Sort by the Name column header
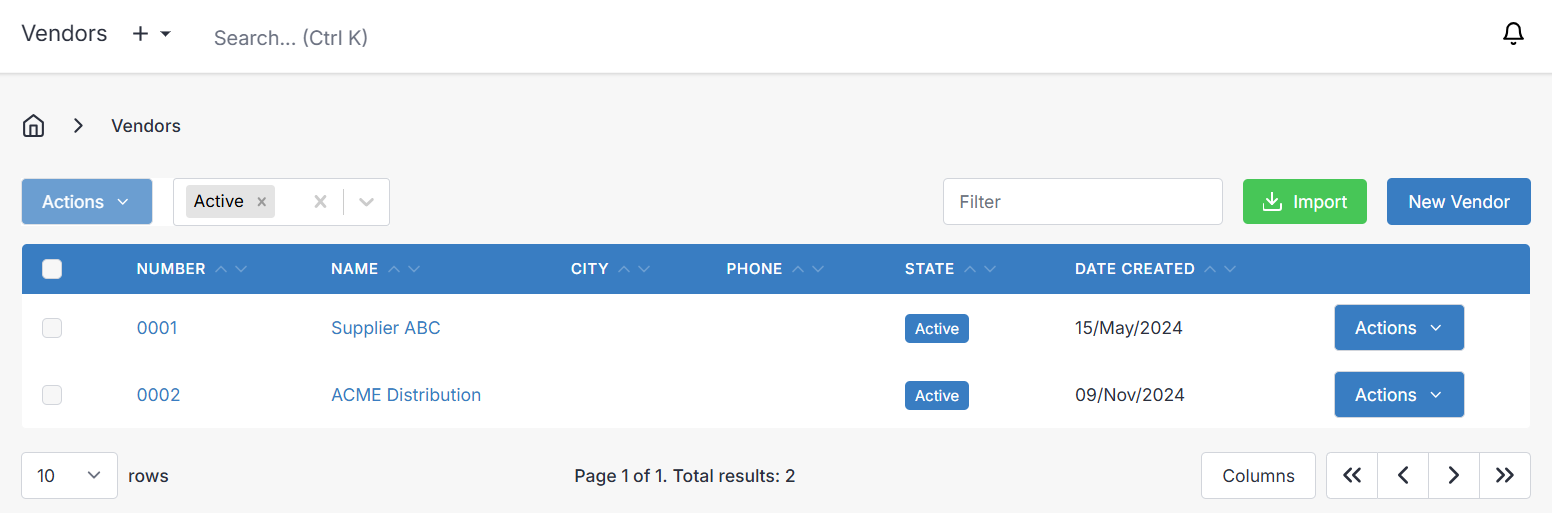 [x=355, y=269]
